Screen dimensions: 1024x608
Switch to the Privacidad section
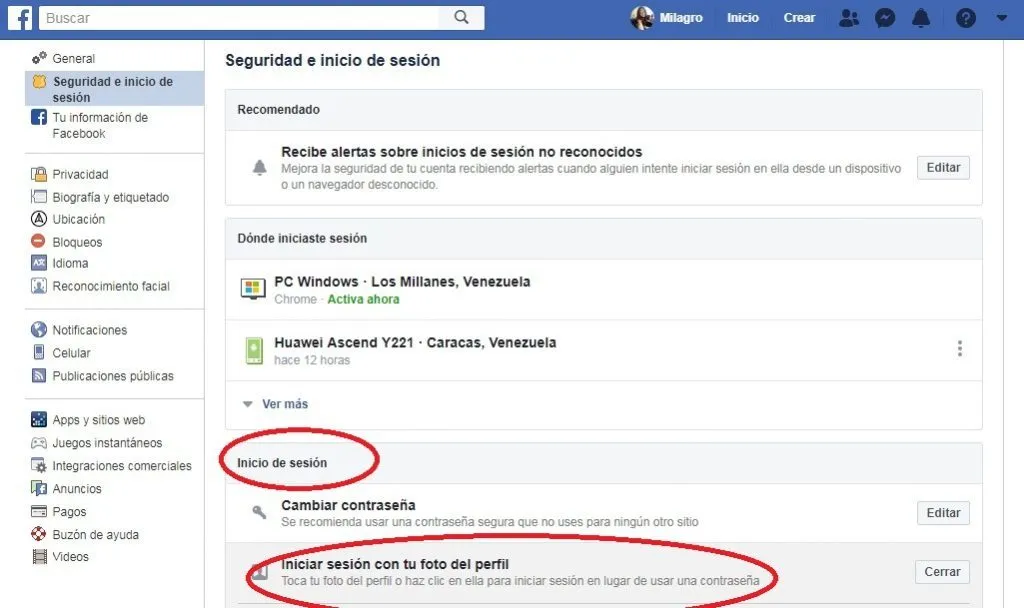point(72,174)
